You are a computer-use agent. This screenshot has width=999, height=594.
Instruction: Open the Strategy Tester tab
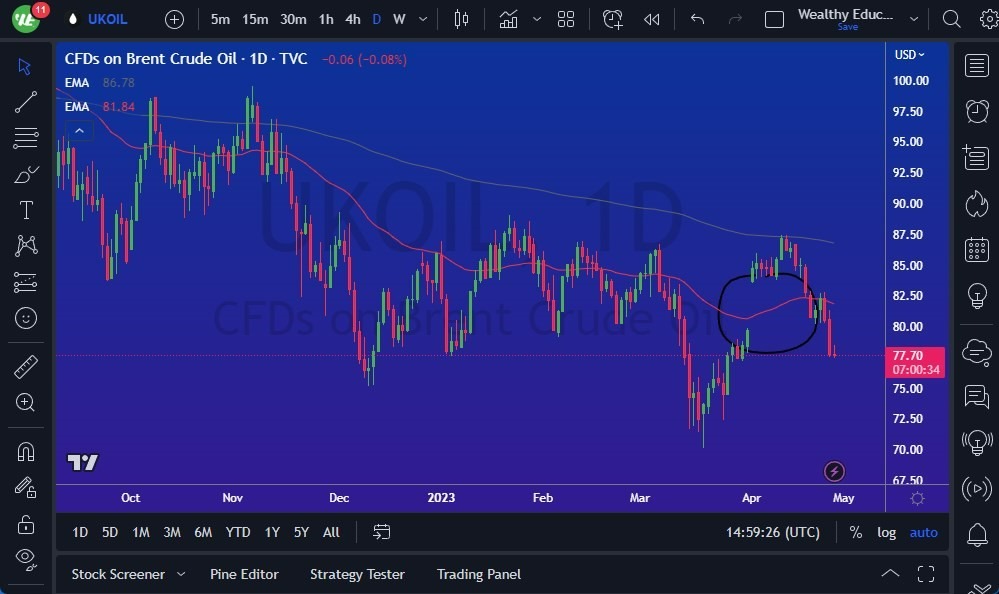point(356,574)
